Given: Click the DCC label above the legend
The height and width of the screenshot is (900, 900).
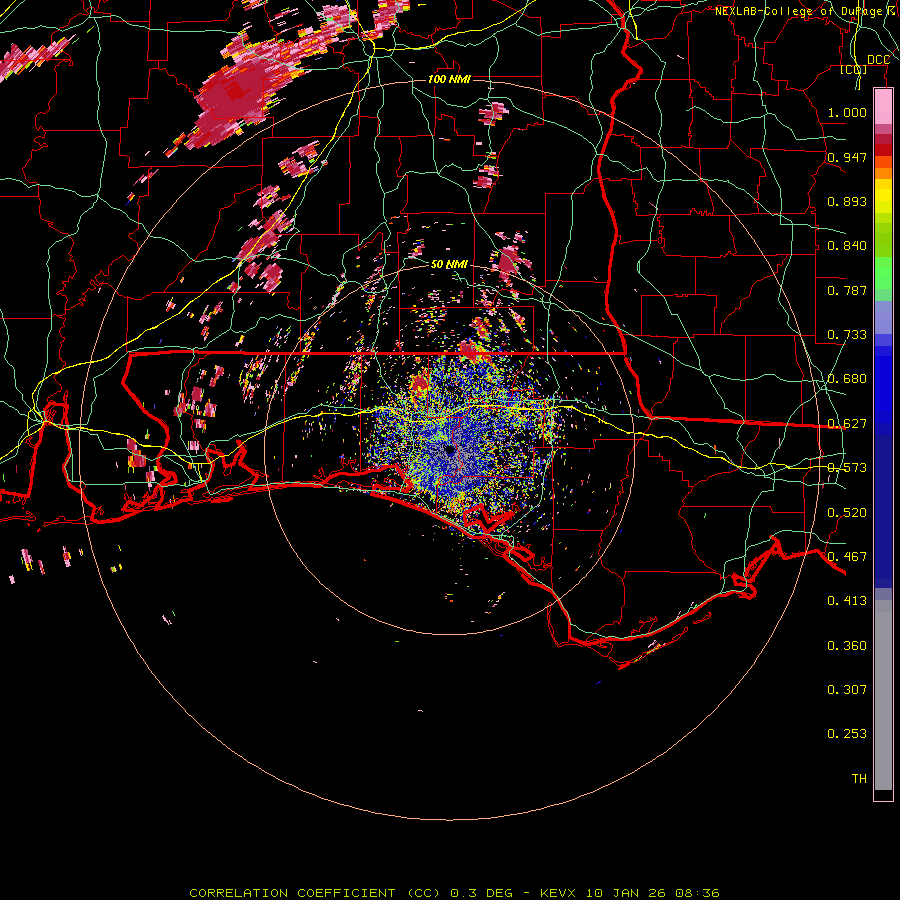Looking at the screenshot, I should [878, 60].
